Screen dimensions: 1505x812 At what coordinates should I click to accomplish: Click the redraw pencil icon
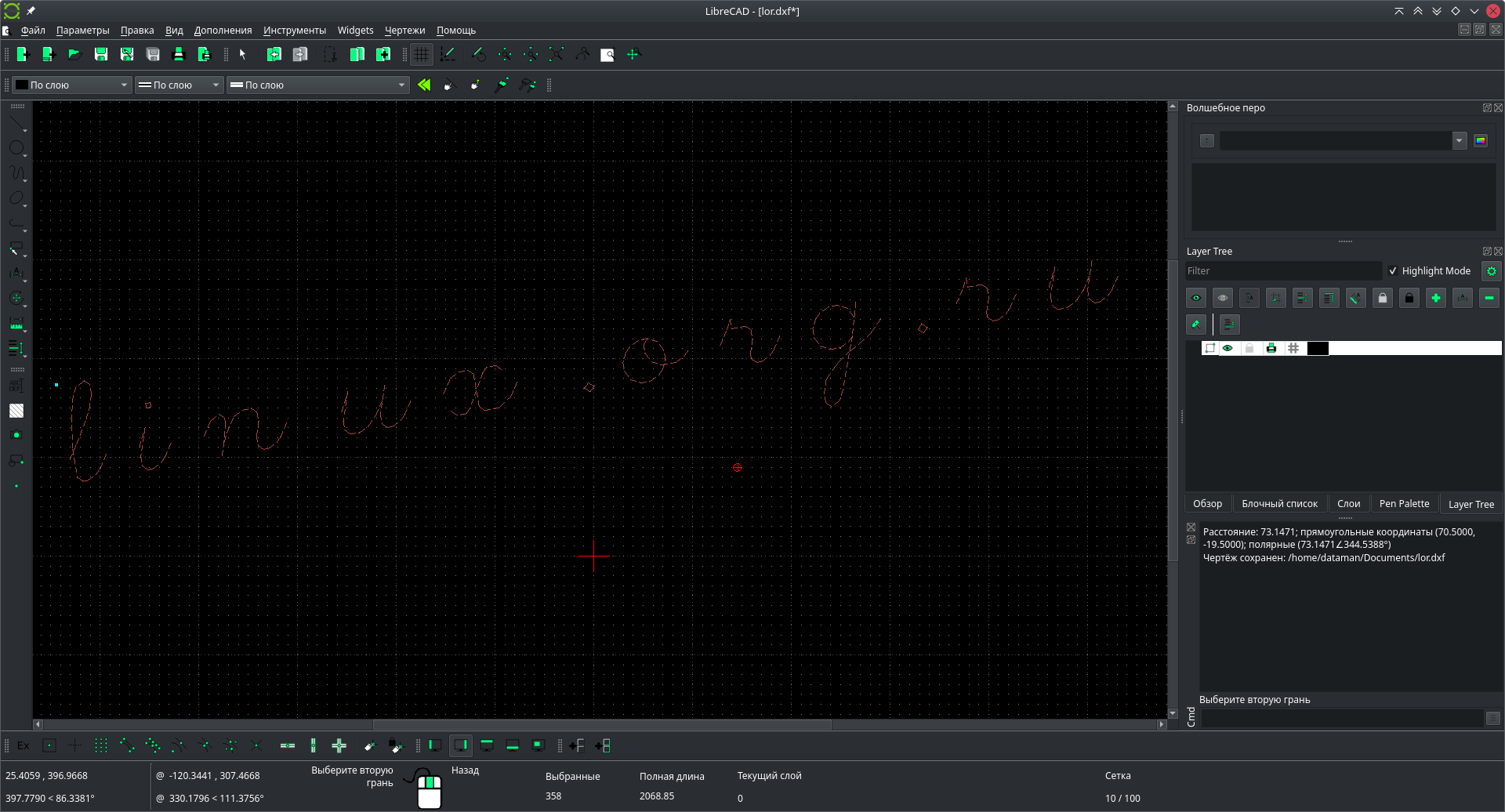479,54
